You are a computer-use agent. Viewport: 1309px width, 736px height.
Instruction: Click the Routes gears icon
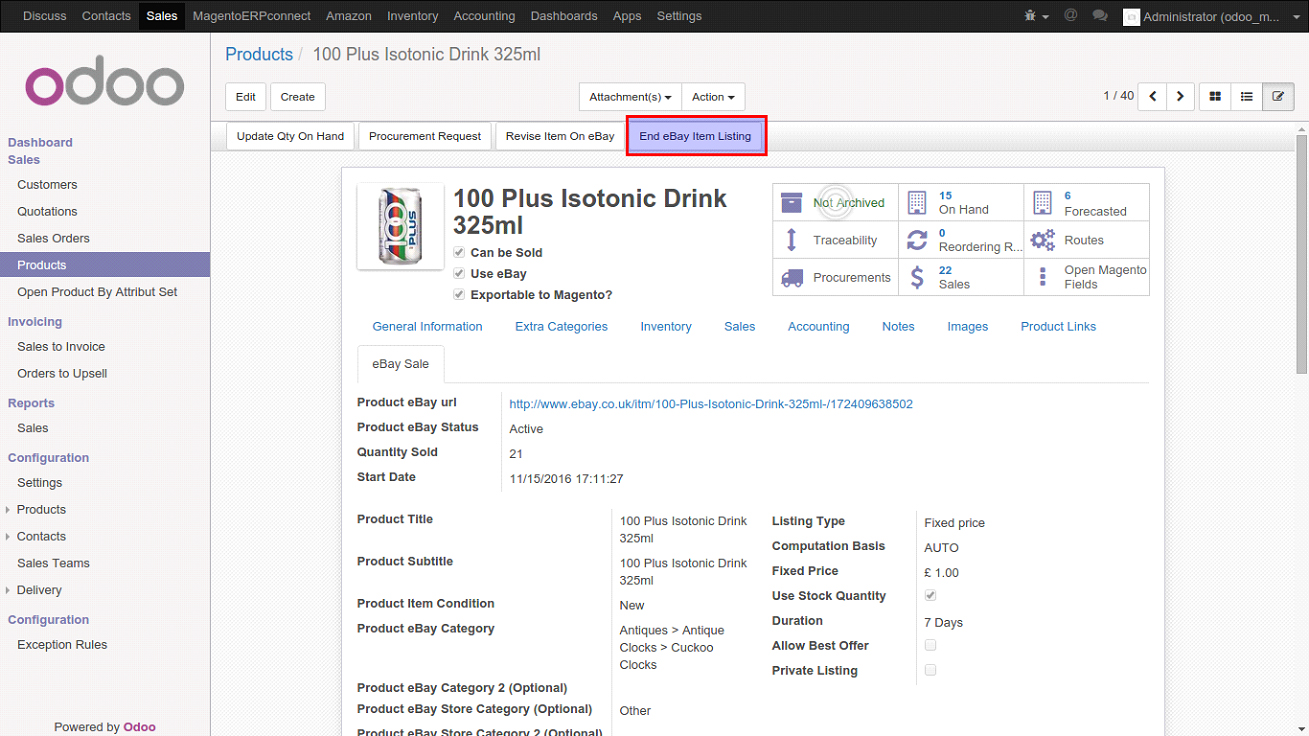tap(1043, 240)
